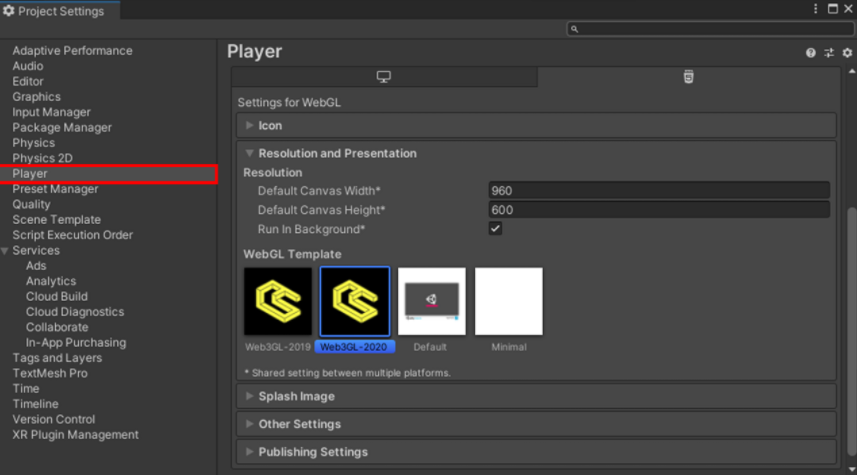857x475 pixels.
Task: Open Input Manager settings
Action: tap(51, 112)
